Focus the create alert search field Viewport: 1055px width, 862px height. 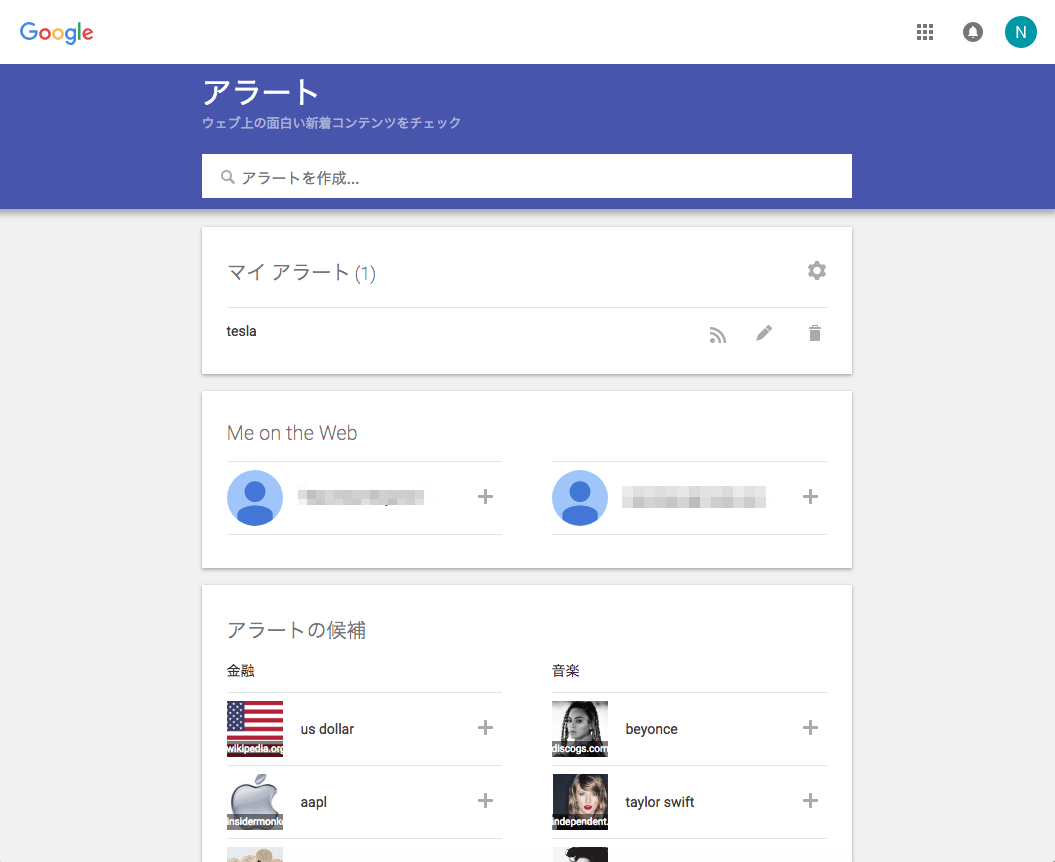coord(527,176)
